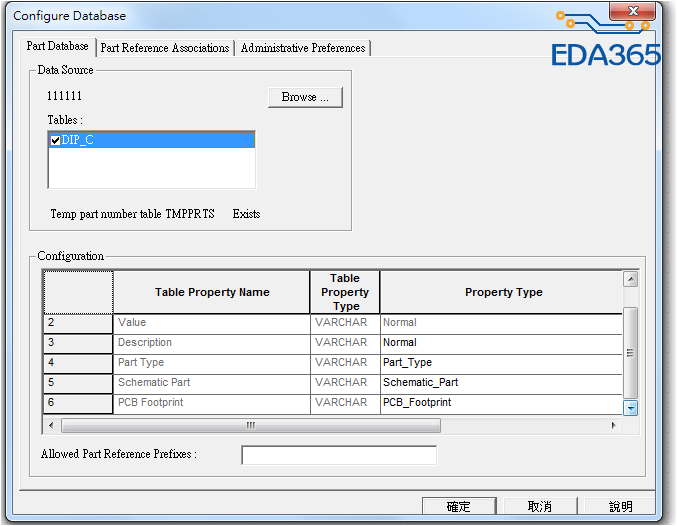Click the horizontal scrollbar thumb
Viewport: 677px width, 526px height.
point(251,425)
